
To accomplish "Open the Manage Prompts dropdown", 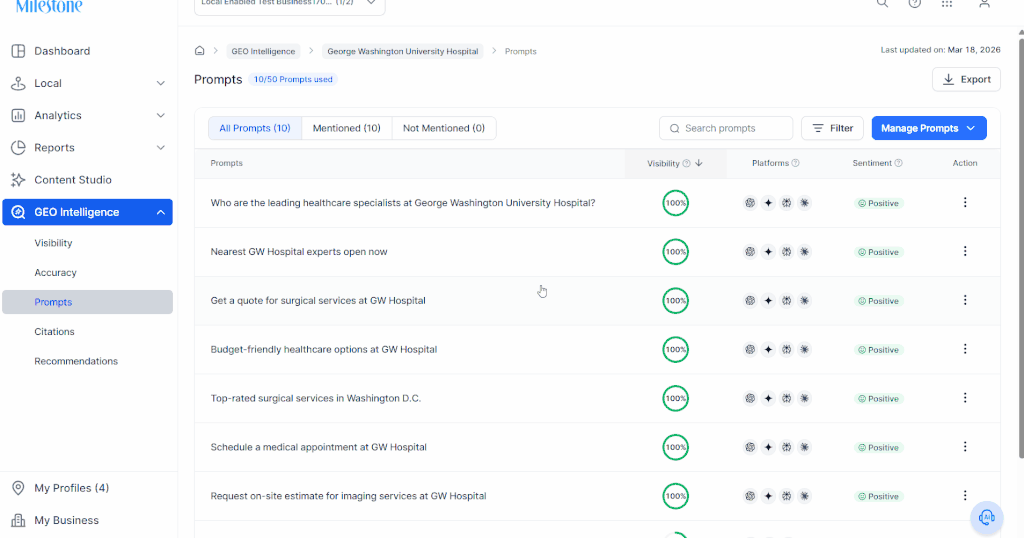I will 929,128.
